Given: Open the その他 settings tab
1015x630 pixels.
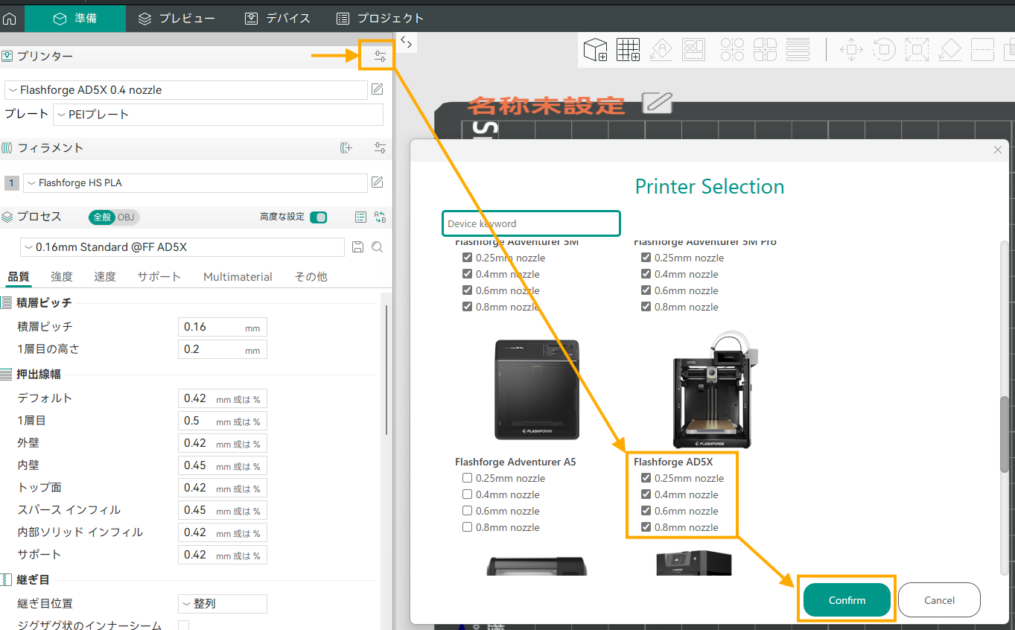Looking at the screenshot, I should click(311, 276).
